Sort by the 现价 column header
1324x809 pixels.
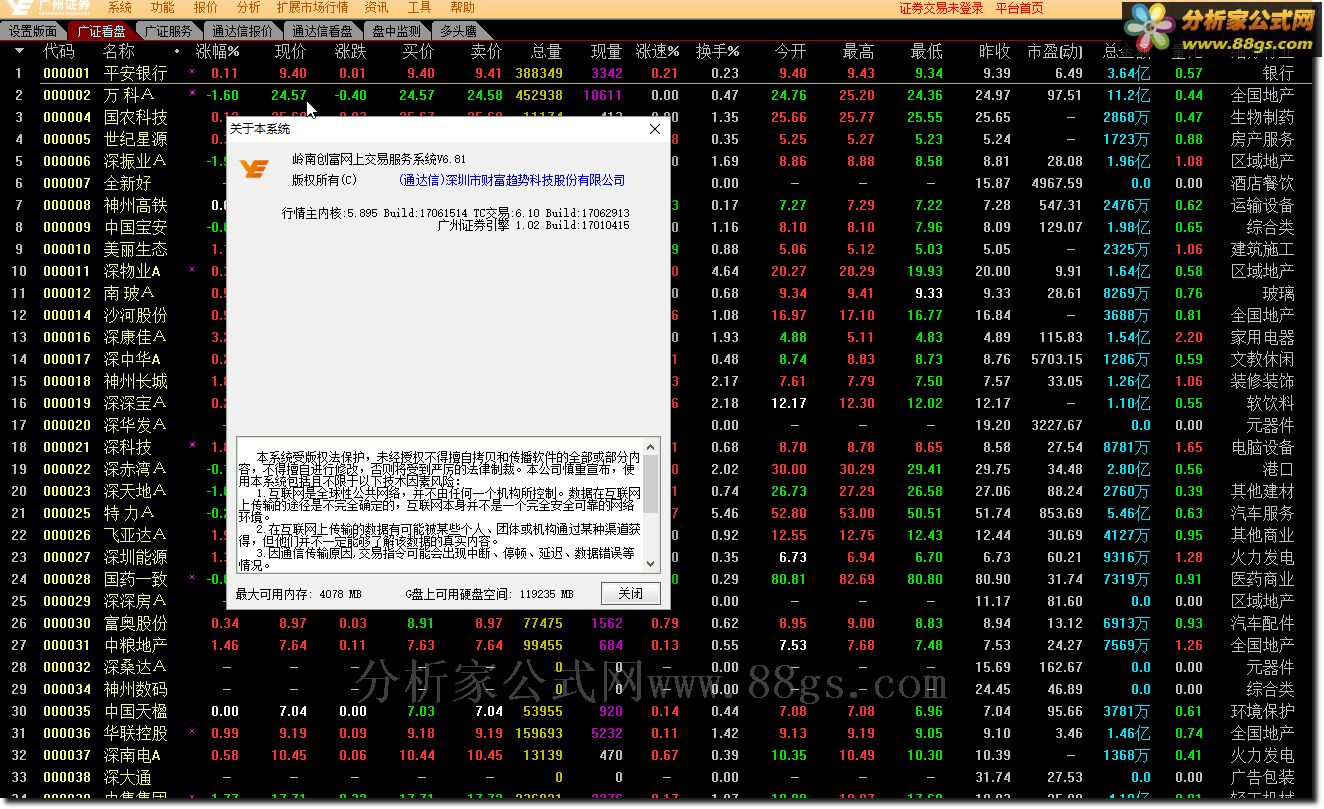tap(290, 51)
